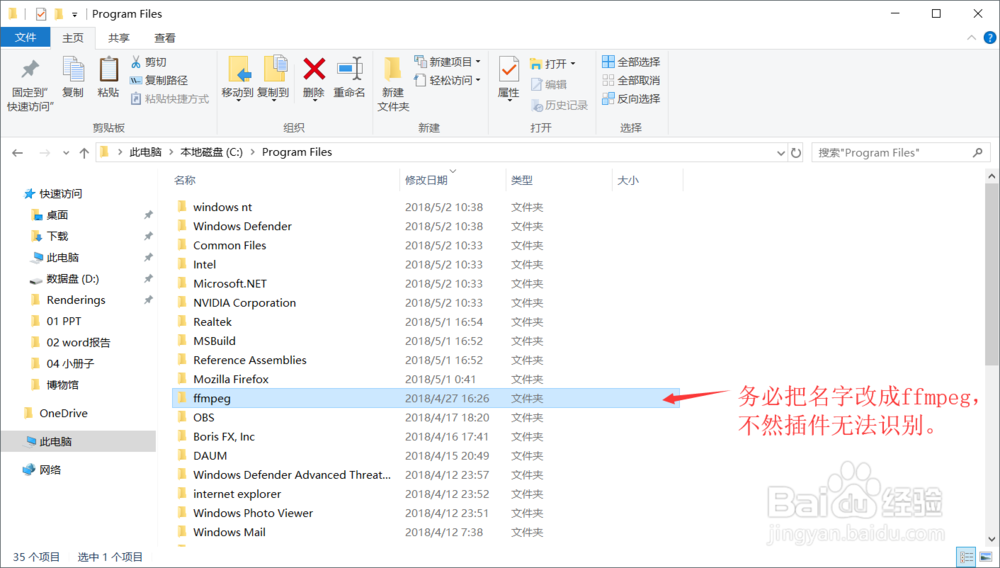
Task: Click the Up one level arrow
Action: pos(84,152)
